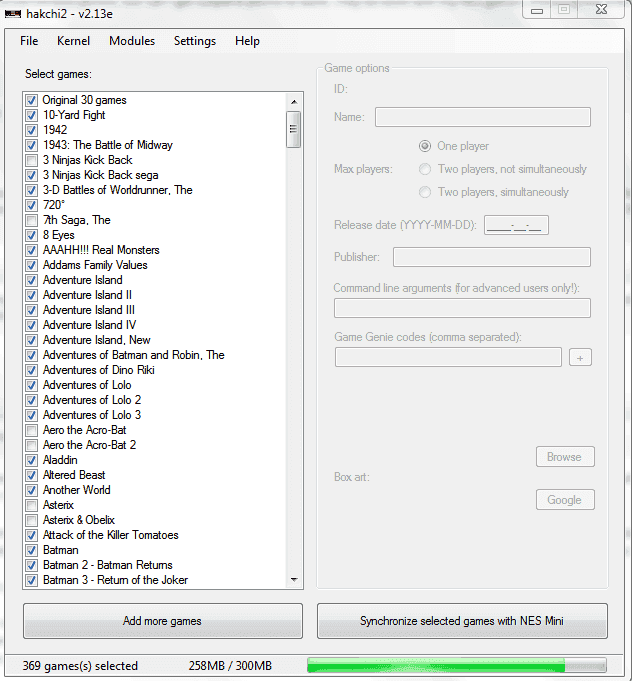Select 3 Ninjas Kick Back sega entry

[100, 175]
